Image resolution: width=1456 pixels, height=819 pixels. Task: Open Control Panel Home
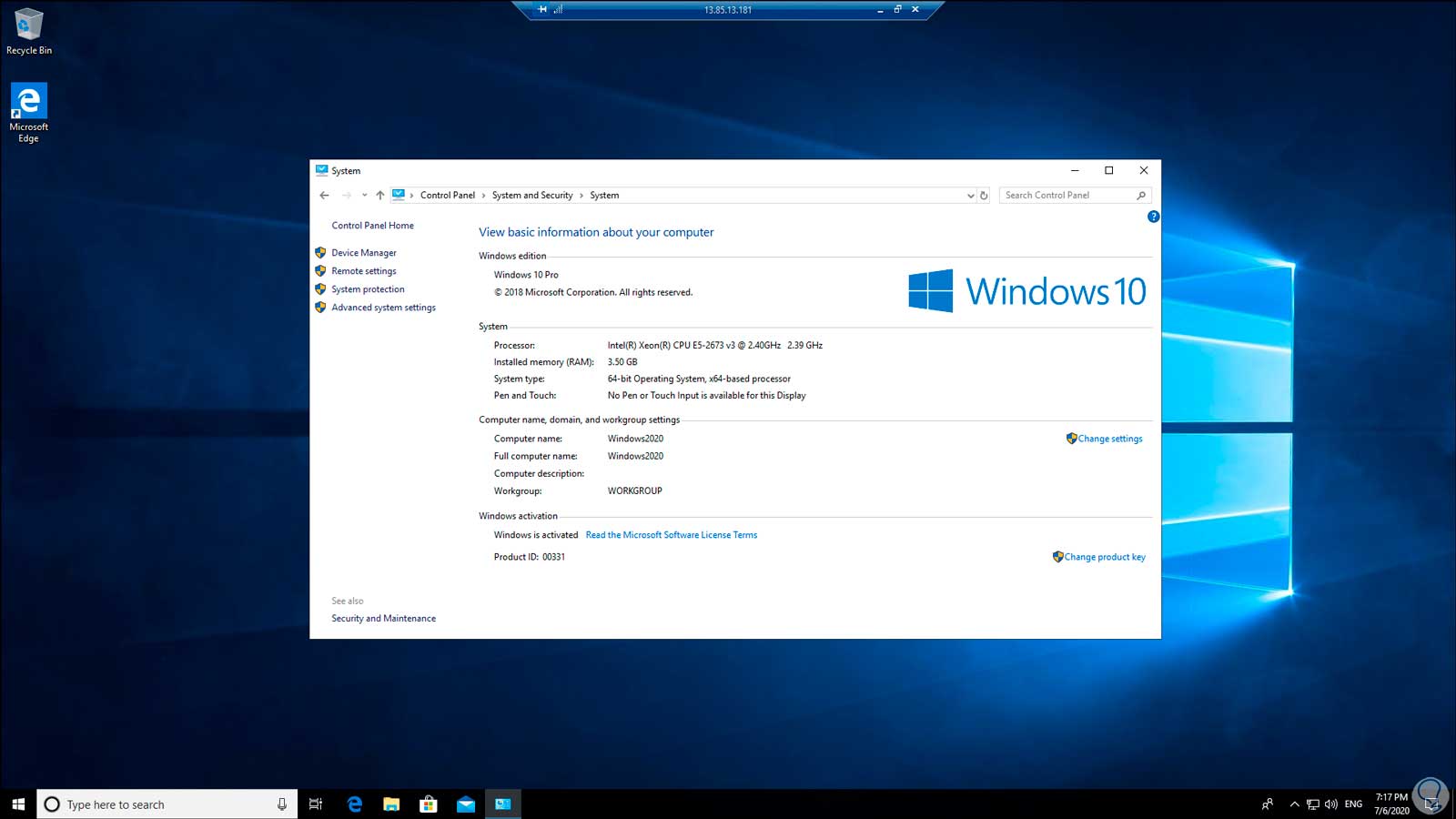pos(372,226)
